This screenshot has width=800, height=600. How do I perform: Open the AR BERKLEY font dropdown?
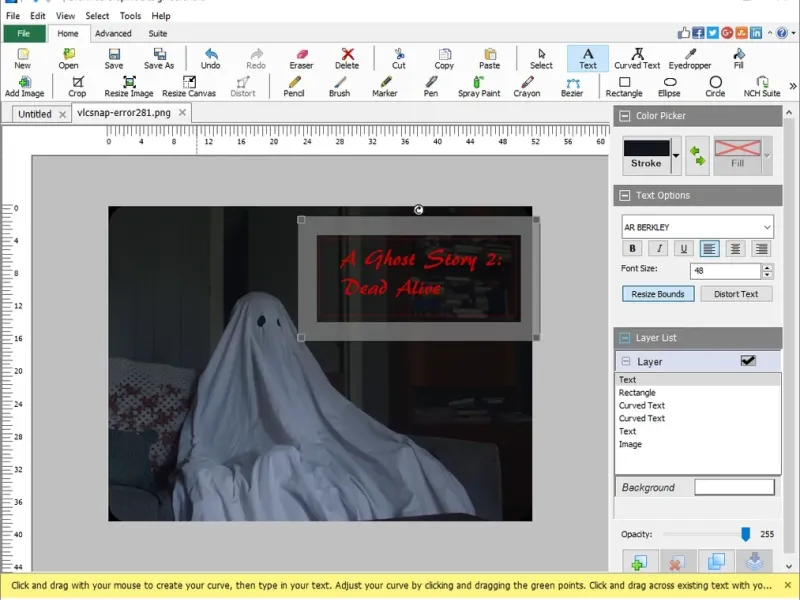point(766,227)
